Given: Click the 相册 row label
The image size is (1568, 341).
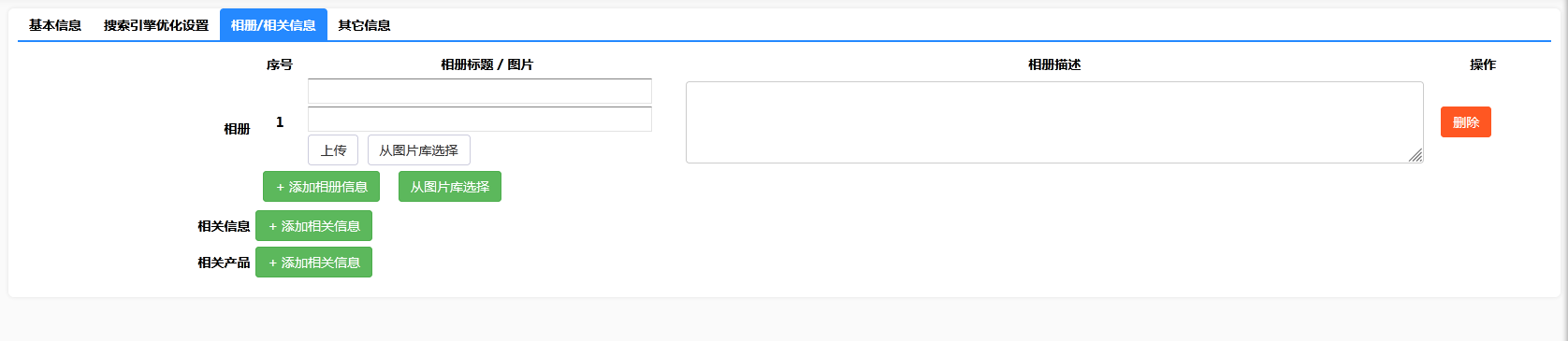Looking at the screenshot, I should 237,129.
